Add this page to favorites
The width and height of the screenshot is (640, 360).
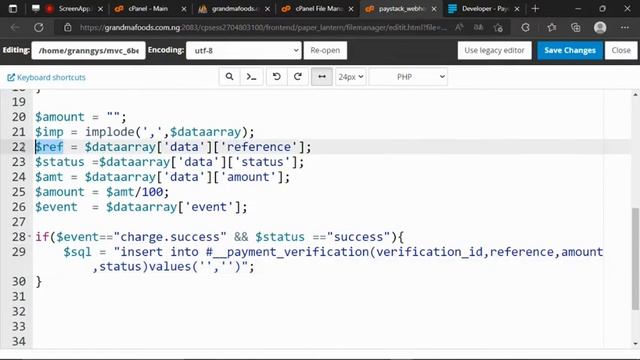click(498, 28)
